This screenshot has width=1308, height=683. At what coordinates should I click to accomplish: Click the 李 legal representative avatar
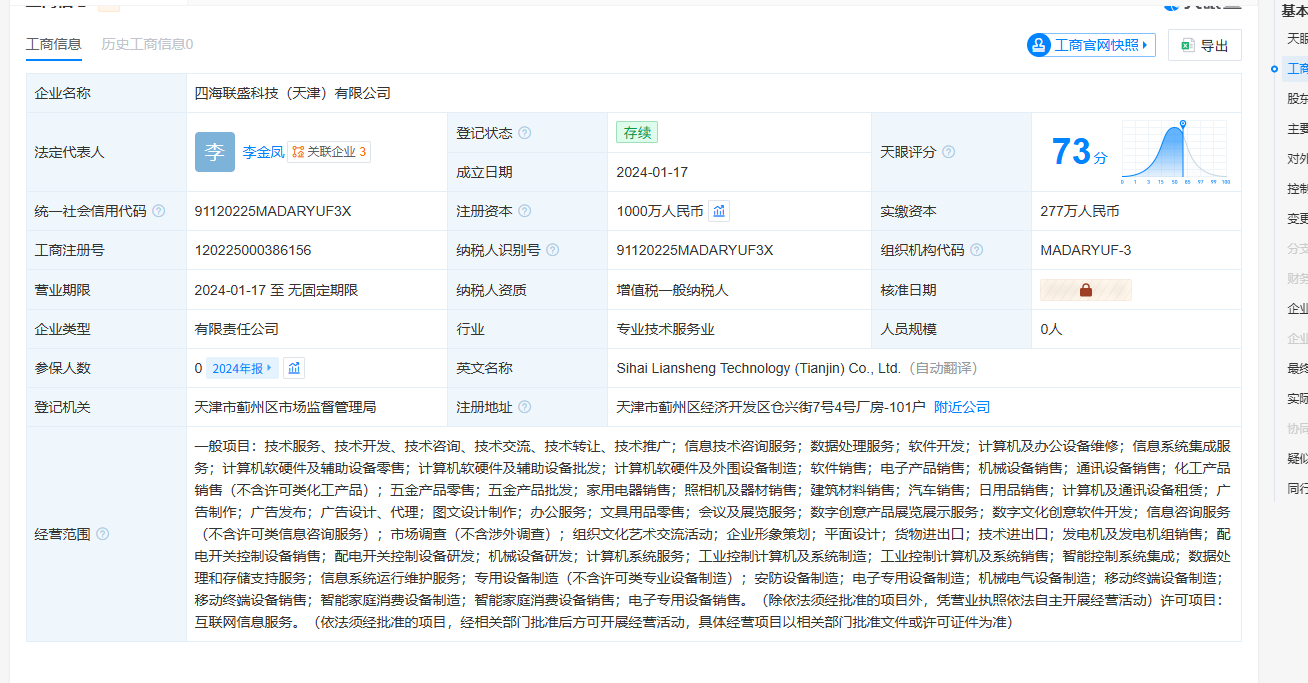(x=215, y=152)
